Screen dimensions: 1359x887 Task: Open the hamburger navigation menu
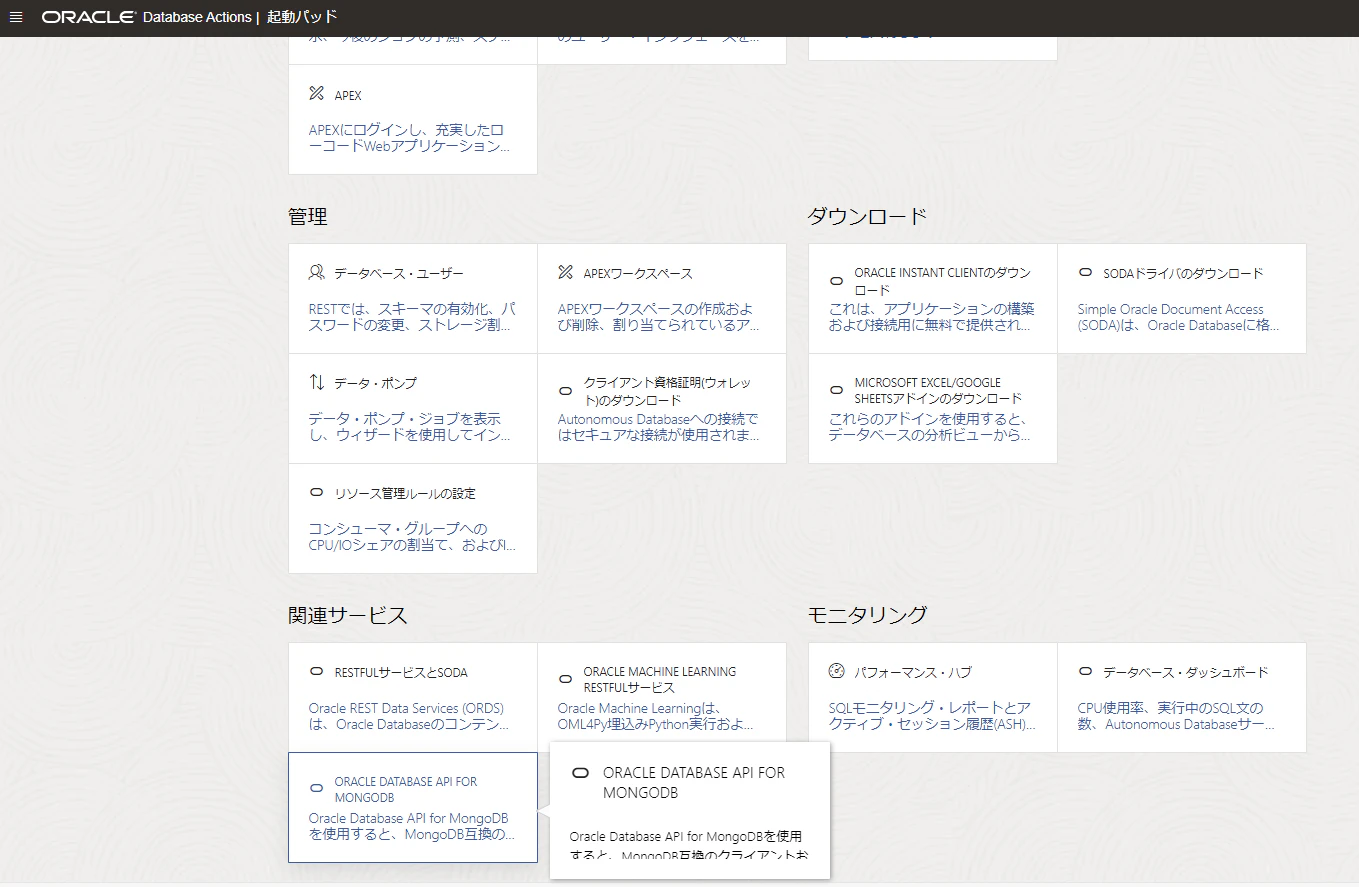tap(15, 17)
